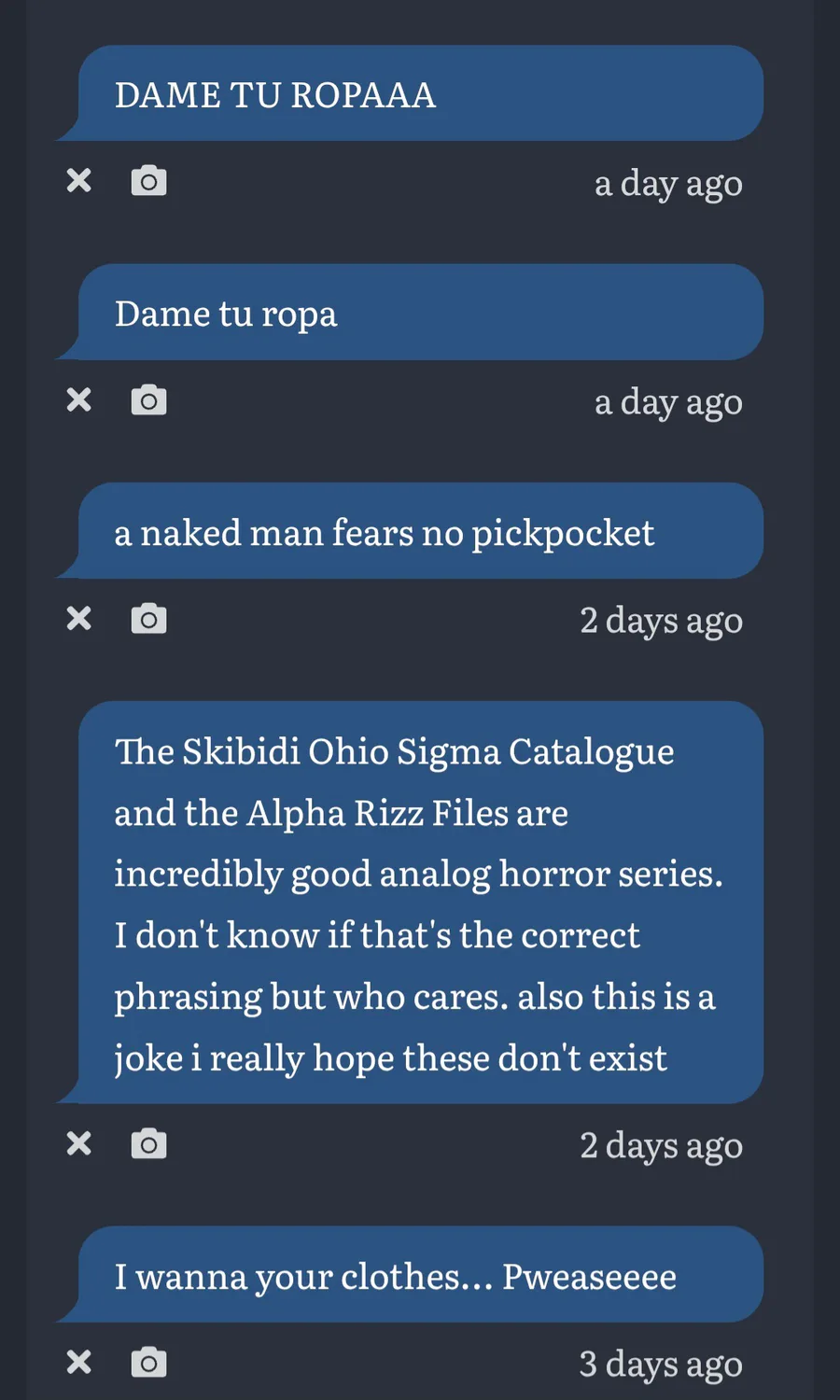Screenshot the "DAME TU ROPAAA" message
The width and height of the screenshot is (840, 1400).
[148, 180]
